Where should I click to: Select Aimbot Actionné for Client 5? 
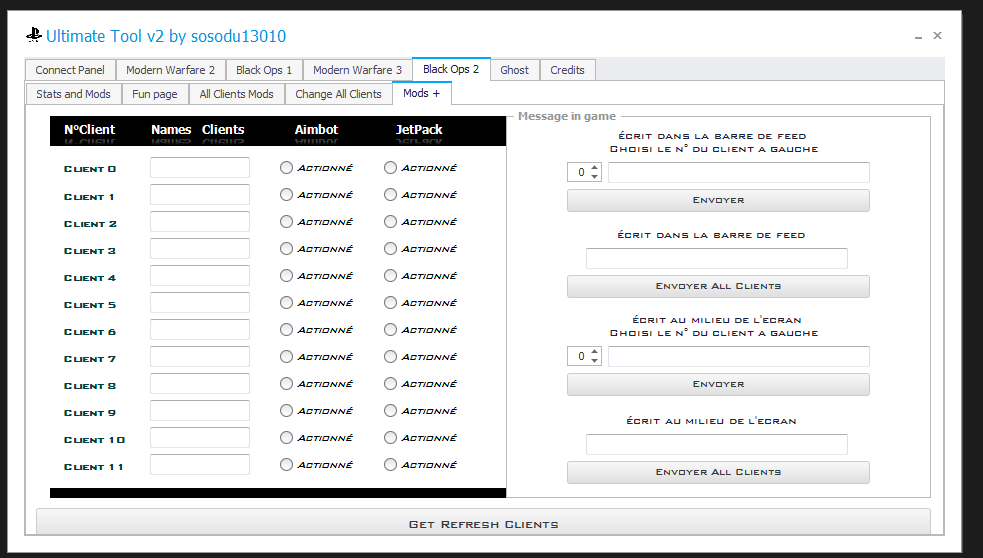286,302
